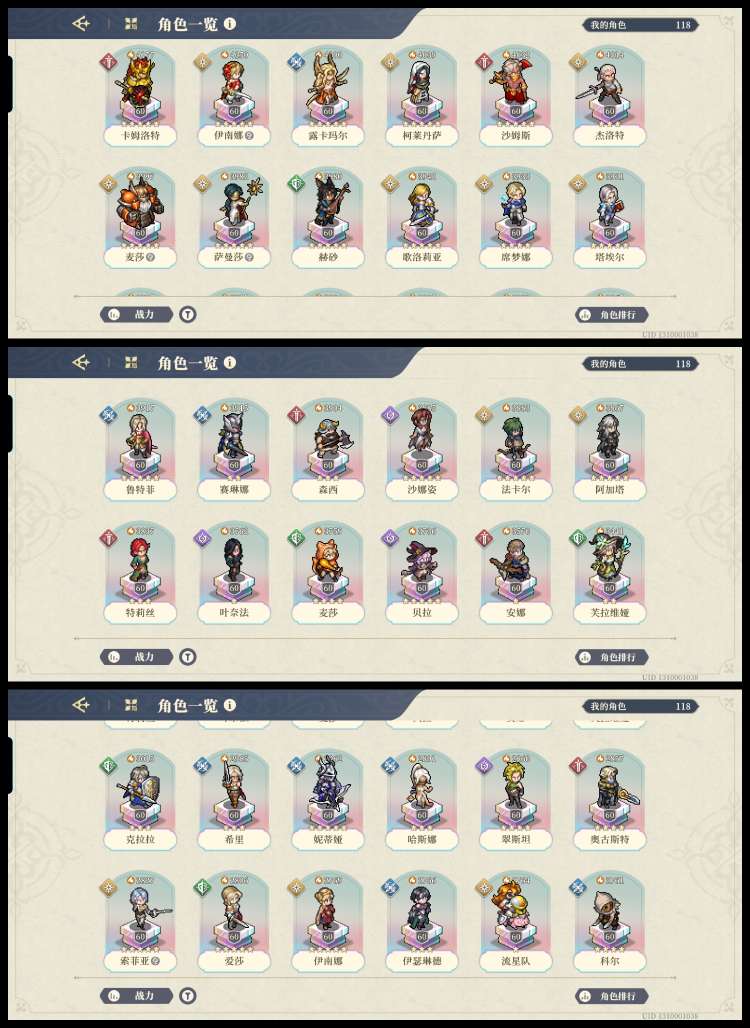Click blue wing class badge on 露卡玛尔 card
This screenshot has height=1028, width=750.
coord(296,62)
